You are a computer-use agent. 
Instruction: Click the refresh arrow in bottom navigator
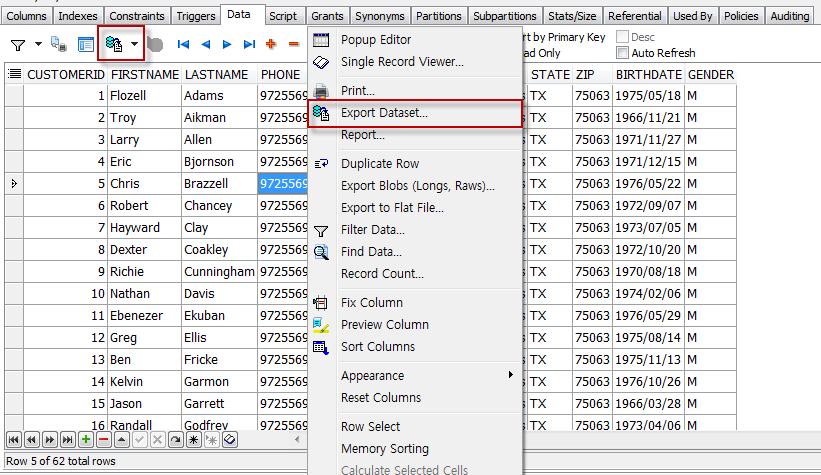tap(176, 439)
